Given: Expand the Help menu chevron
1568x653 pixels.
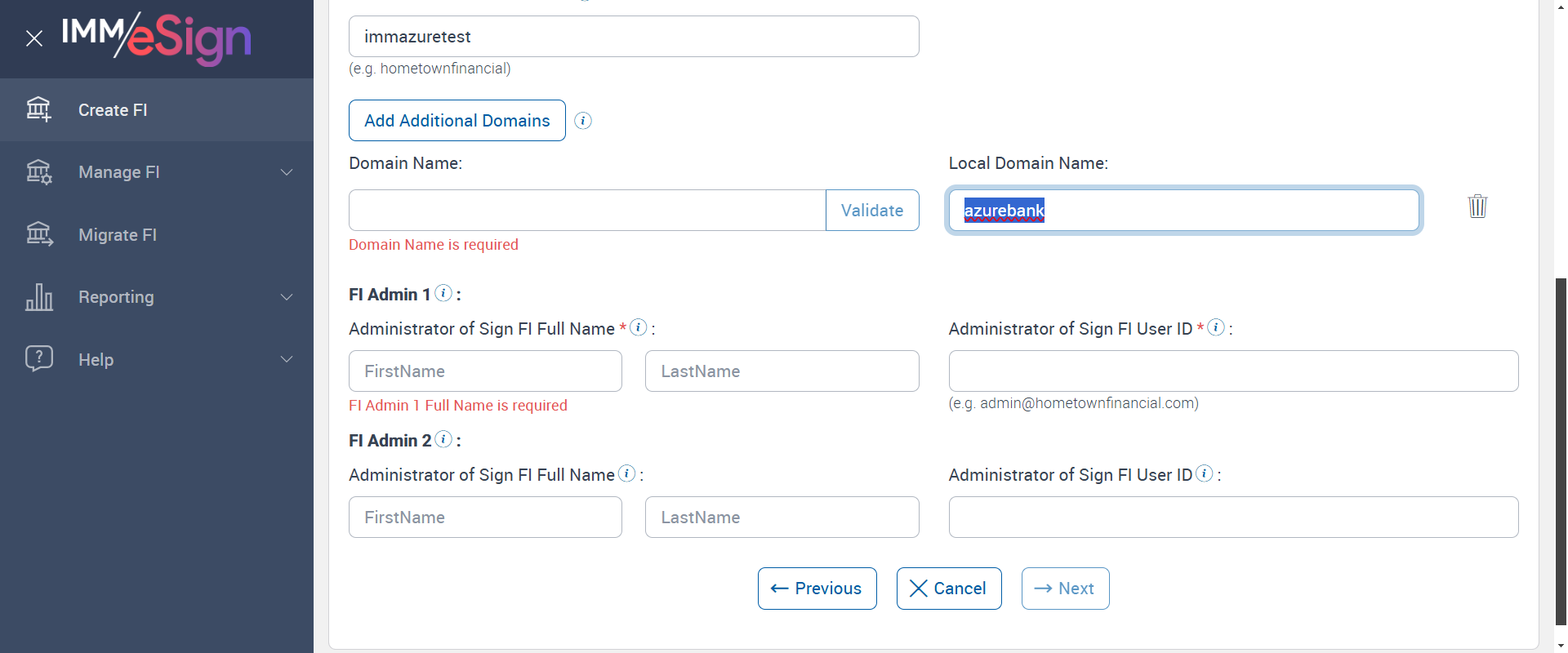Looking at the screenshot, I should [287, 359].
